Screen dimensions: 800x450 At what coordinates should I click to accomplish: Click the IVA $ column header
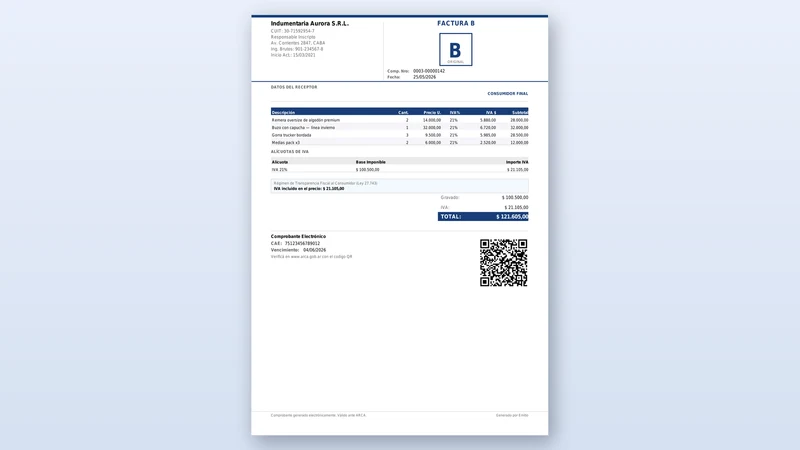pos(491,112)
